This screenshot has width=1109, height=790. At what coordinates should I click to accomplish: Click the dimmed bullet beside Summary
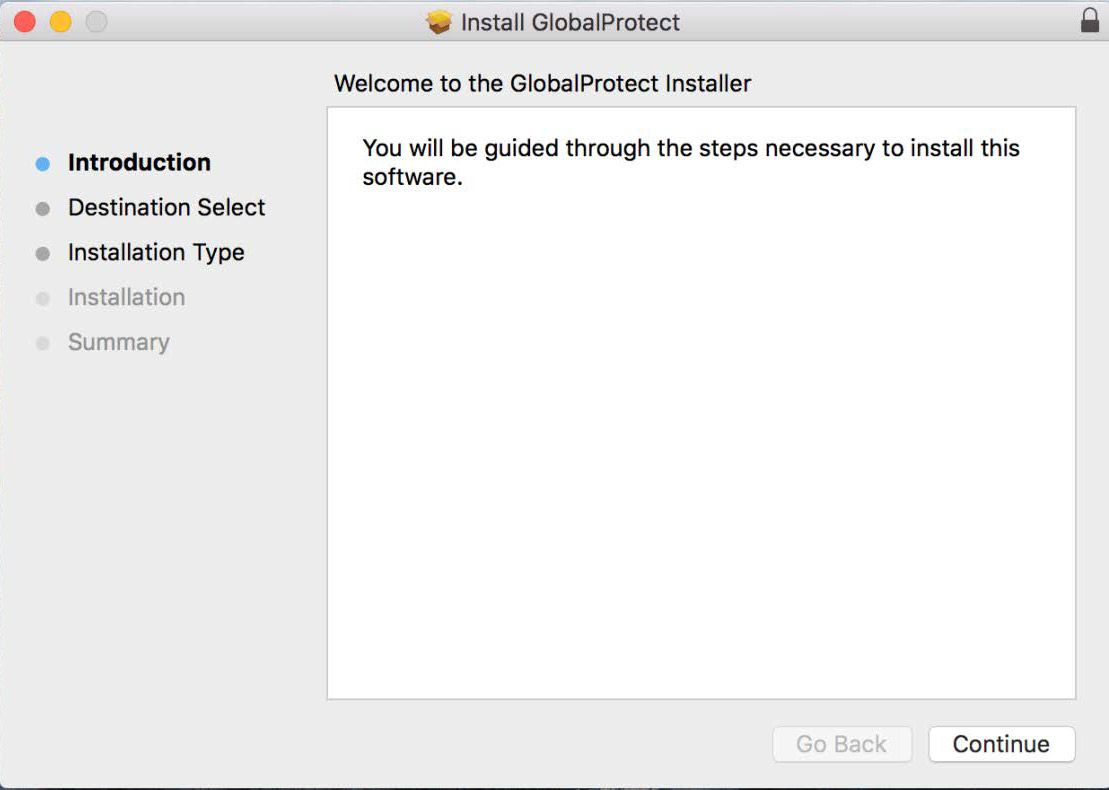[x=42, y=343]
